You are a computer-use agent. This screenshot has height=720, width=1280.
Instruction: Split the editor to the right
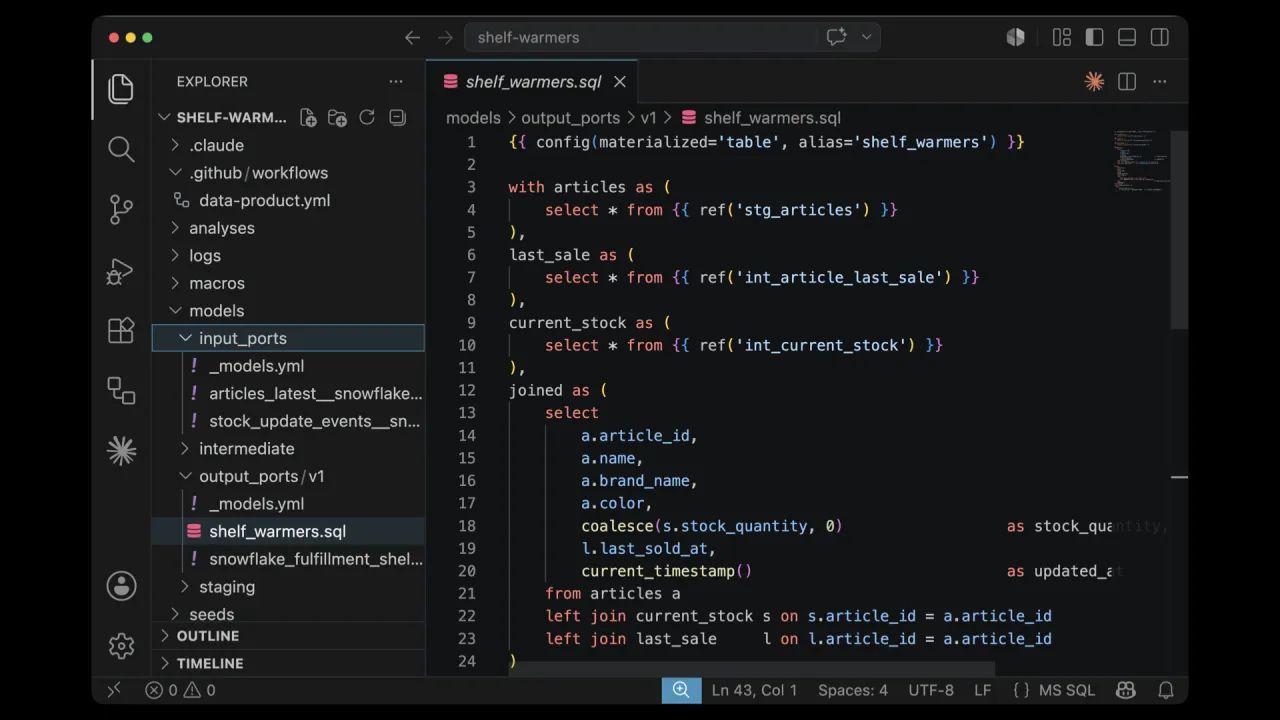[1127, 82]
